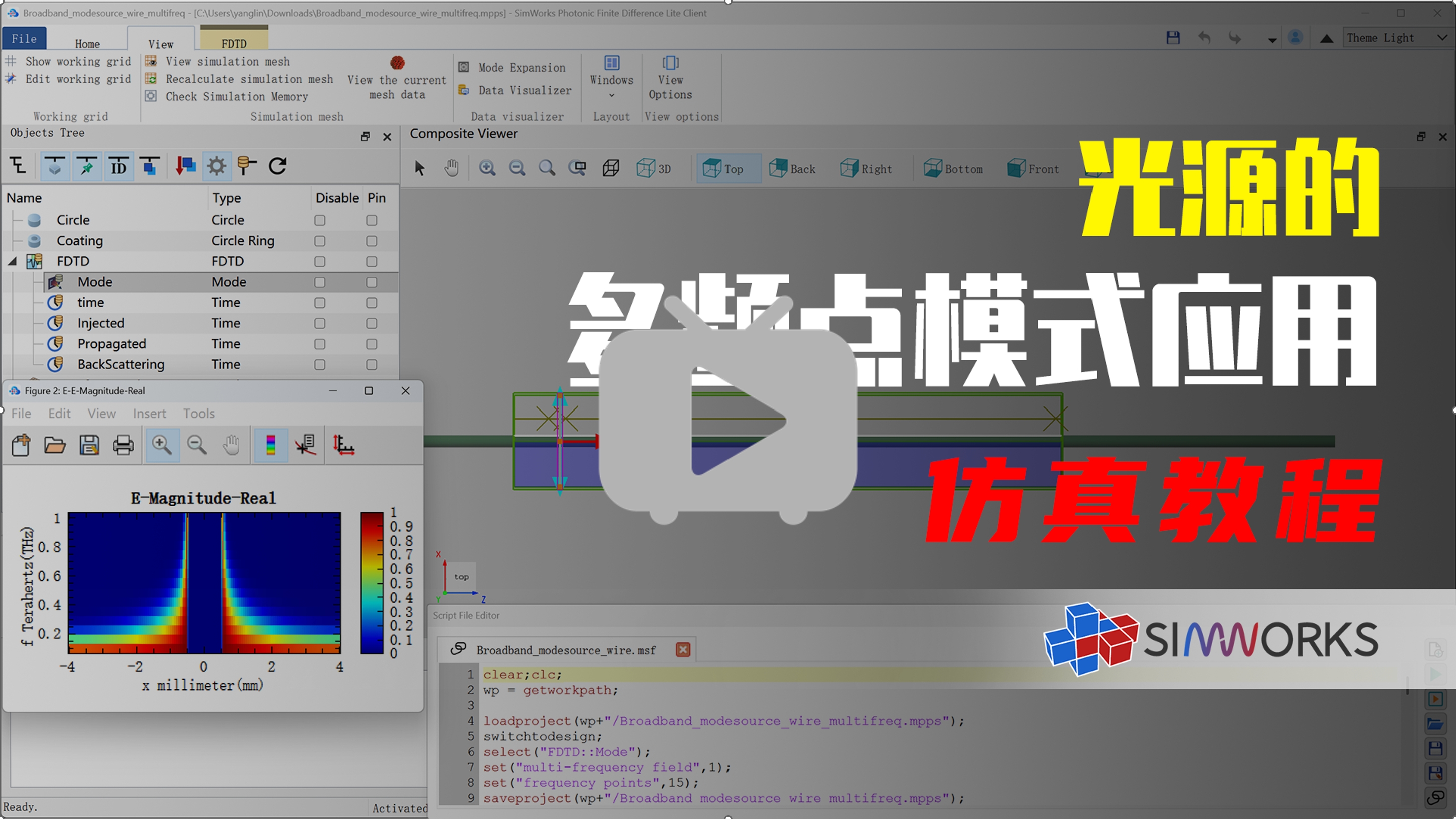Select the Broadband_modesource_wire.msf script tab
Screen dimensions: 1456x819
pyautogui.click(x=566, y=650)
